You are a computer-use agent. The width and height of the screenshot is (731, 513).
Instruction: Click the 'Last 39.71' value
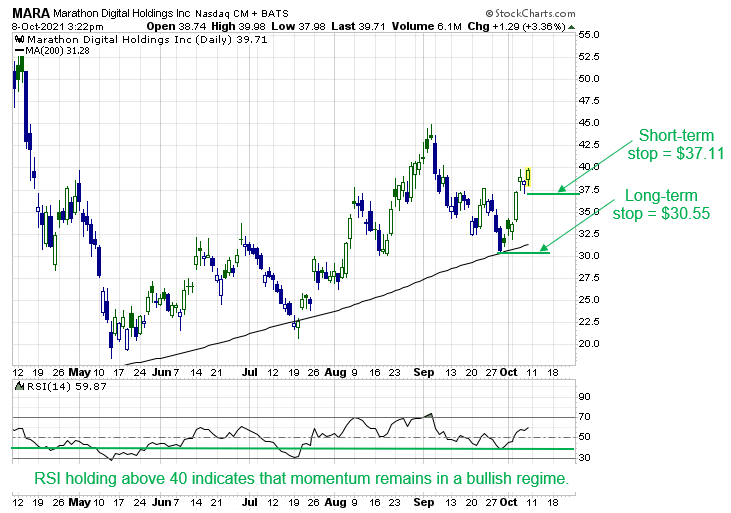point(358,27)
